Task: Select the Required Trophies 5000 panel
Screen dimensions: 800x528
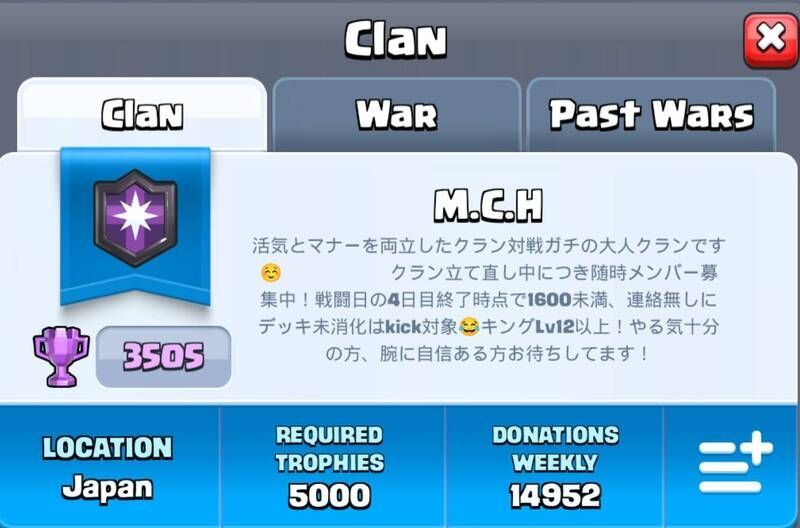Action: pos(331,467)
